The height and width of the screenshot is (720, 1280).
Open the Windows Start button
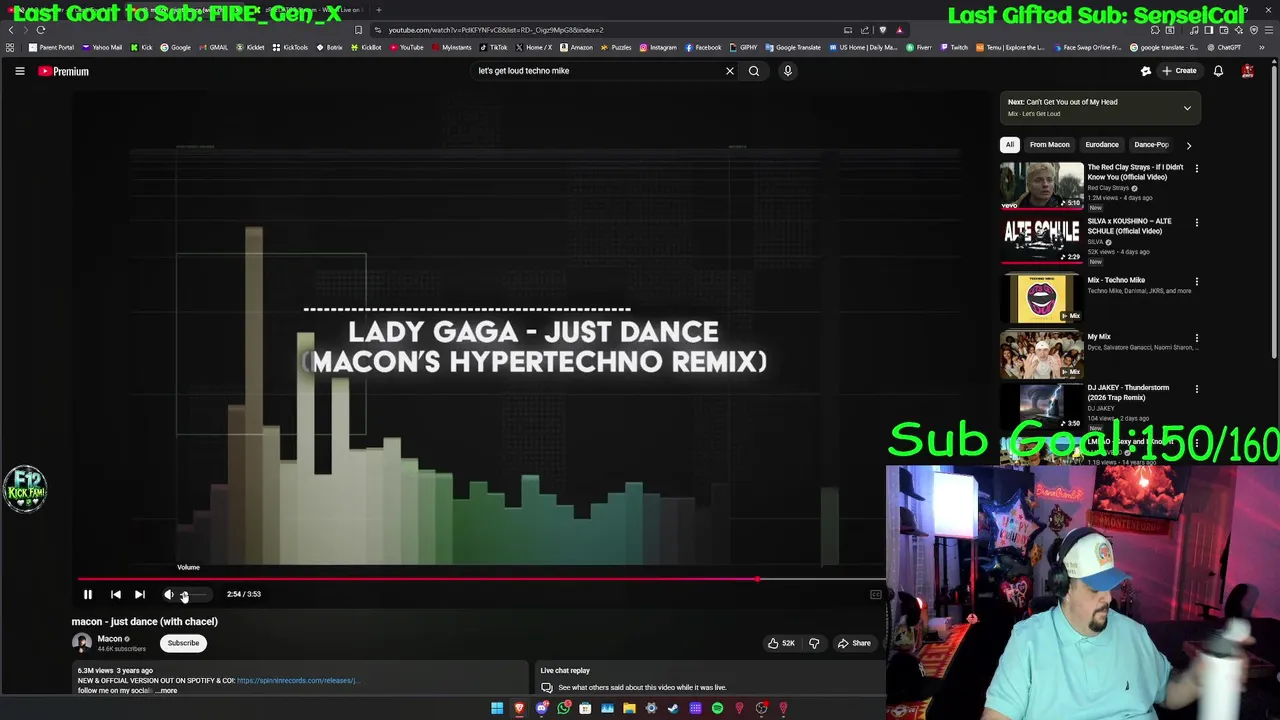coord(497,708)
